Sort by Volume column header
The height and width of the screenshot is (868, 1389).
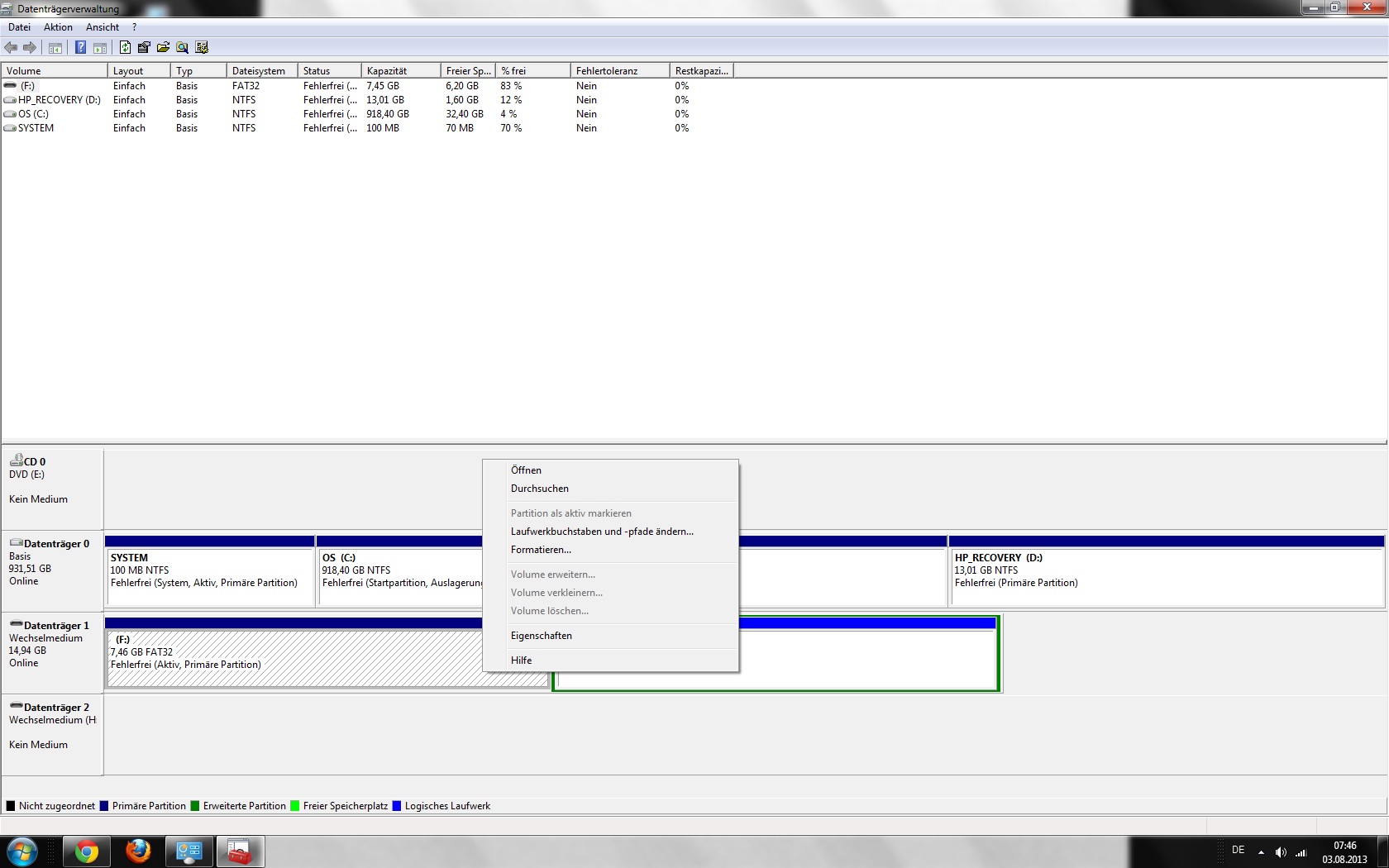pyautogui.click(x=55, y=71)
